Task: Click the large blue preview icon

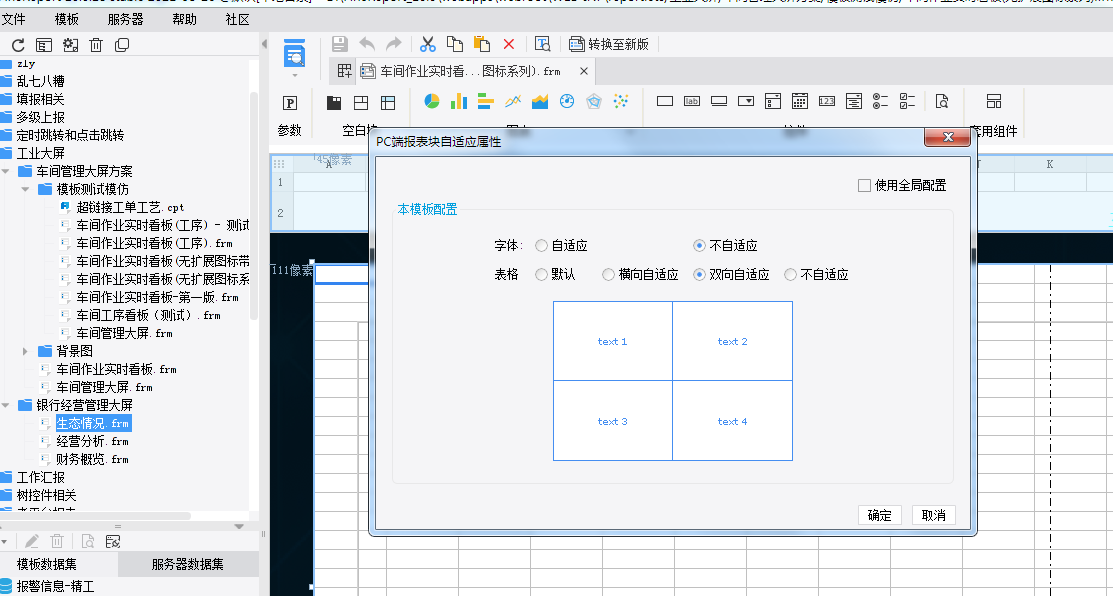Action: [295, 54]
